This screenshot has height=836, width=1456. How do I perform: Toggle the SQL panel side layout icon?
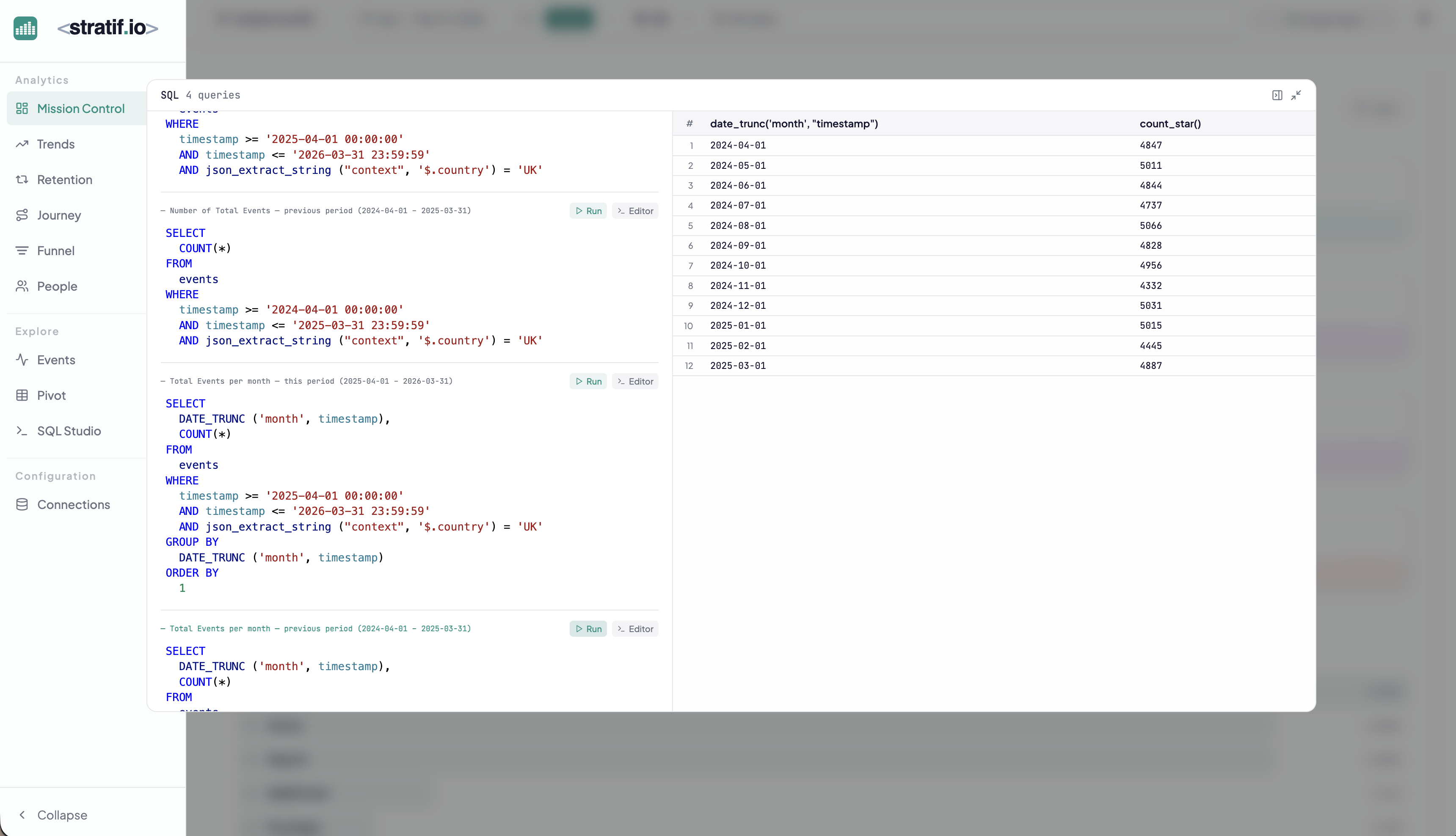1277,95
